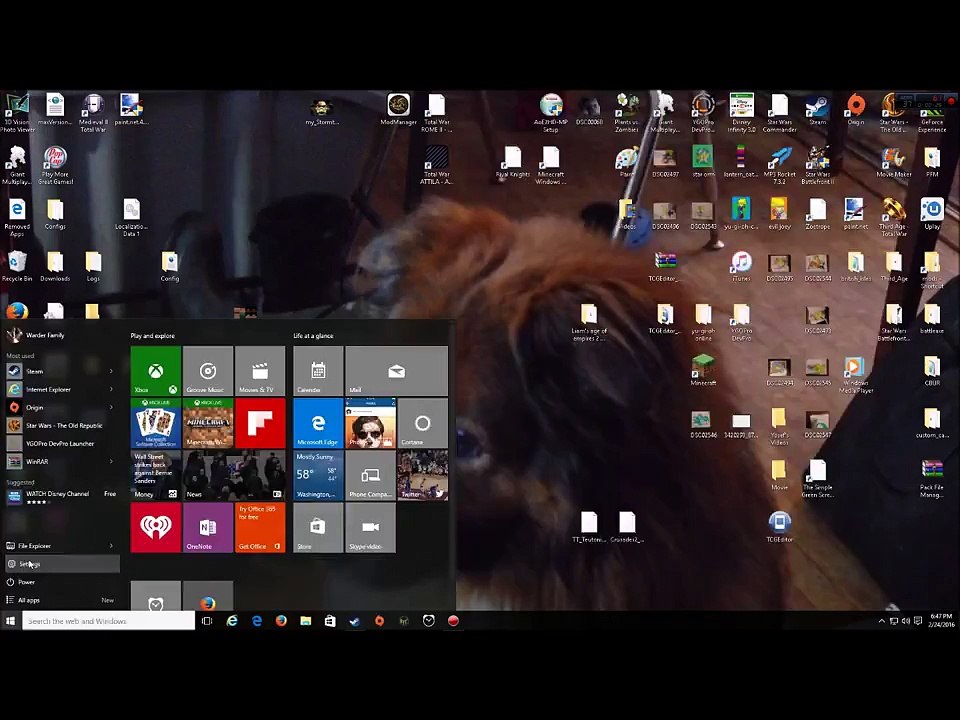Click the Search the web and Windows box
Image resolution: width=960 pixels, height=720 pixels.
(108, 621)
